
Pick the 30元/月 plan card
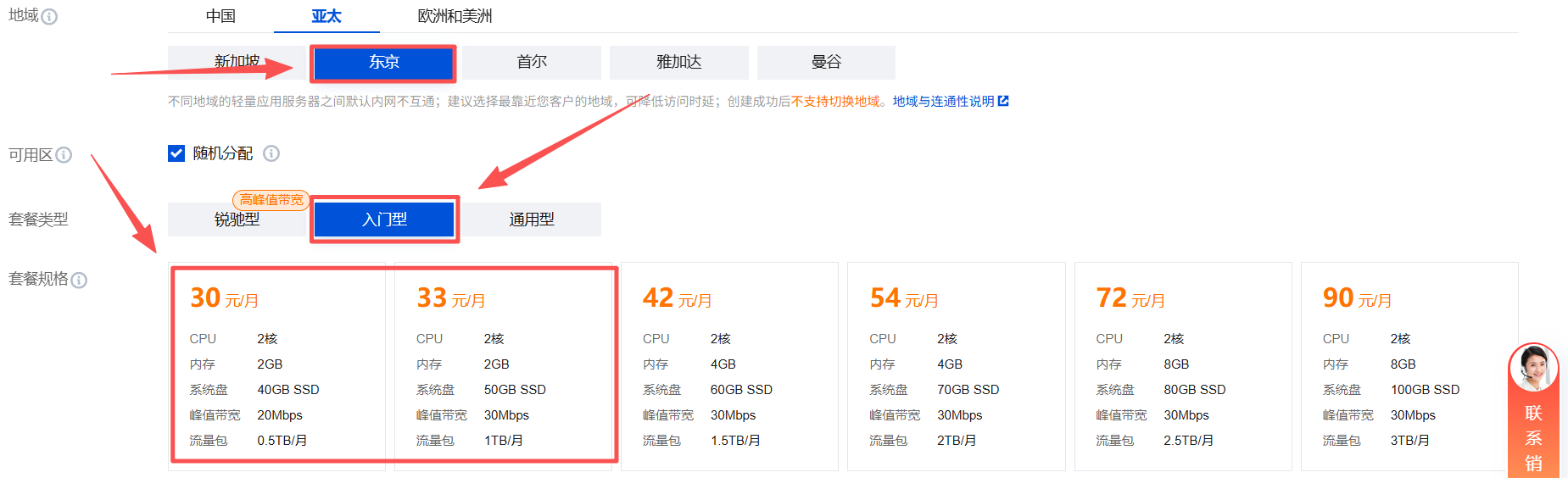coord(277,366)
